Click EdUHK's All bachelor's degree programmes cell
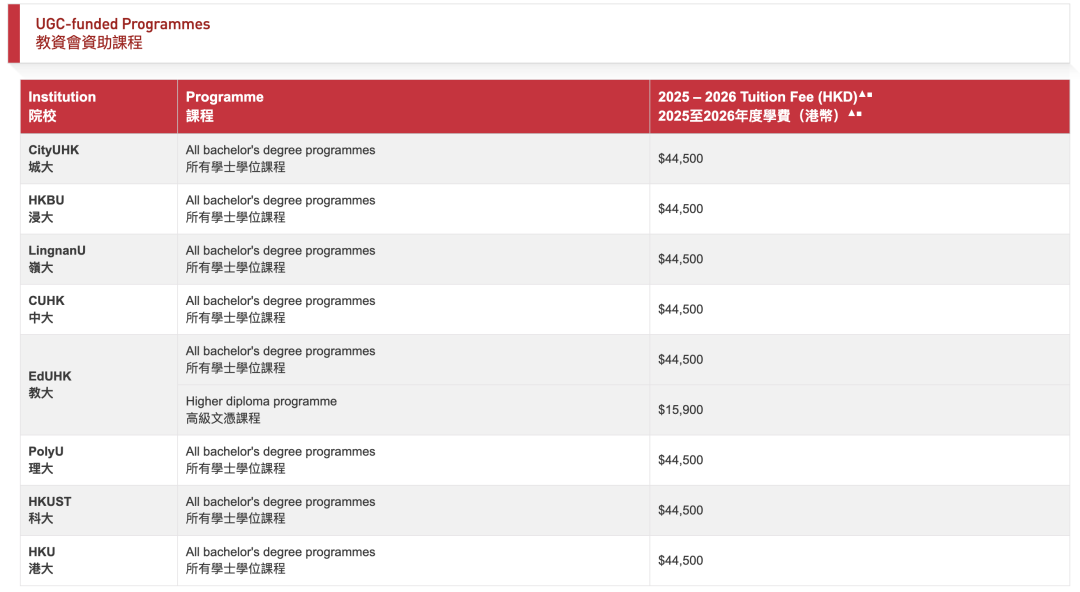1080x592 pixels. tap(413, 360)
